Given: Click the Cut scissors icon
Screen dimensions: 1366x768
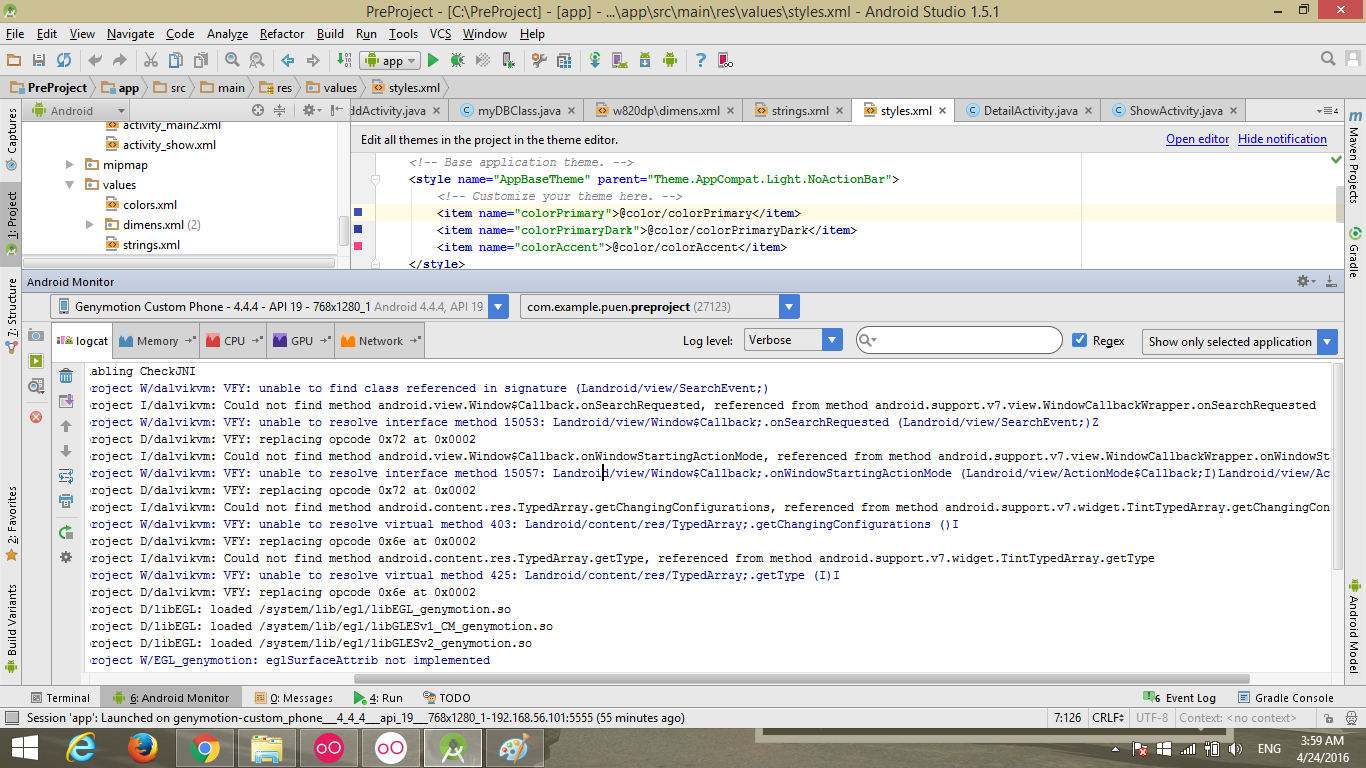Looking at the screenshot, I should click(151, 60).
